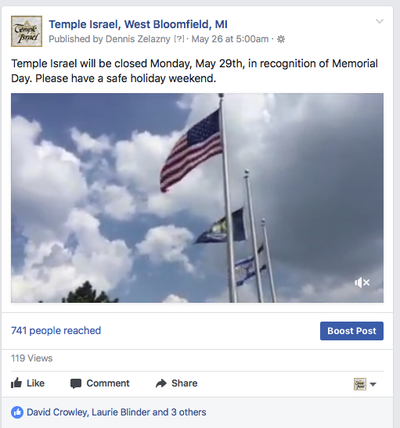Click the audience privacy gear icon
The width and height of the screenshot is (400, 428).
pyautogui.click(x=281, y=39)
